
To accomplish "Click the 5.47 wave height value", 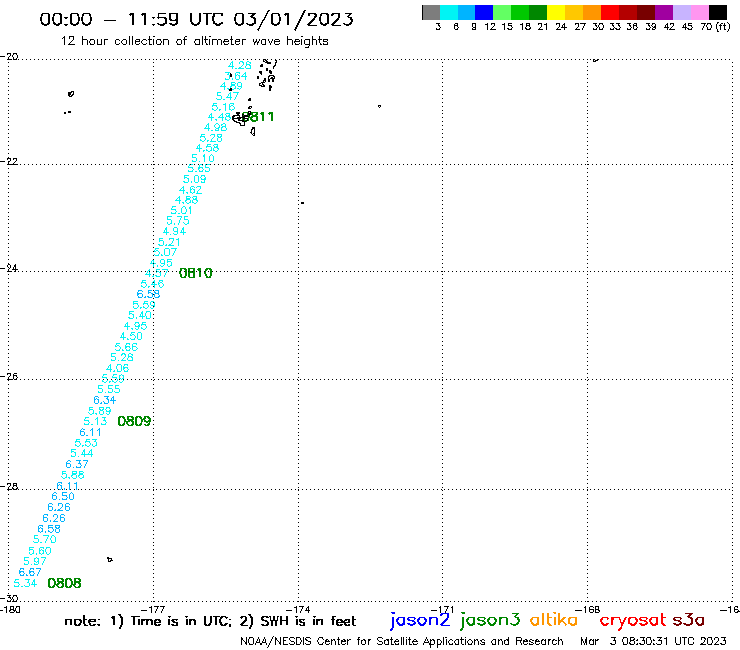I will pos(227,96).
